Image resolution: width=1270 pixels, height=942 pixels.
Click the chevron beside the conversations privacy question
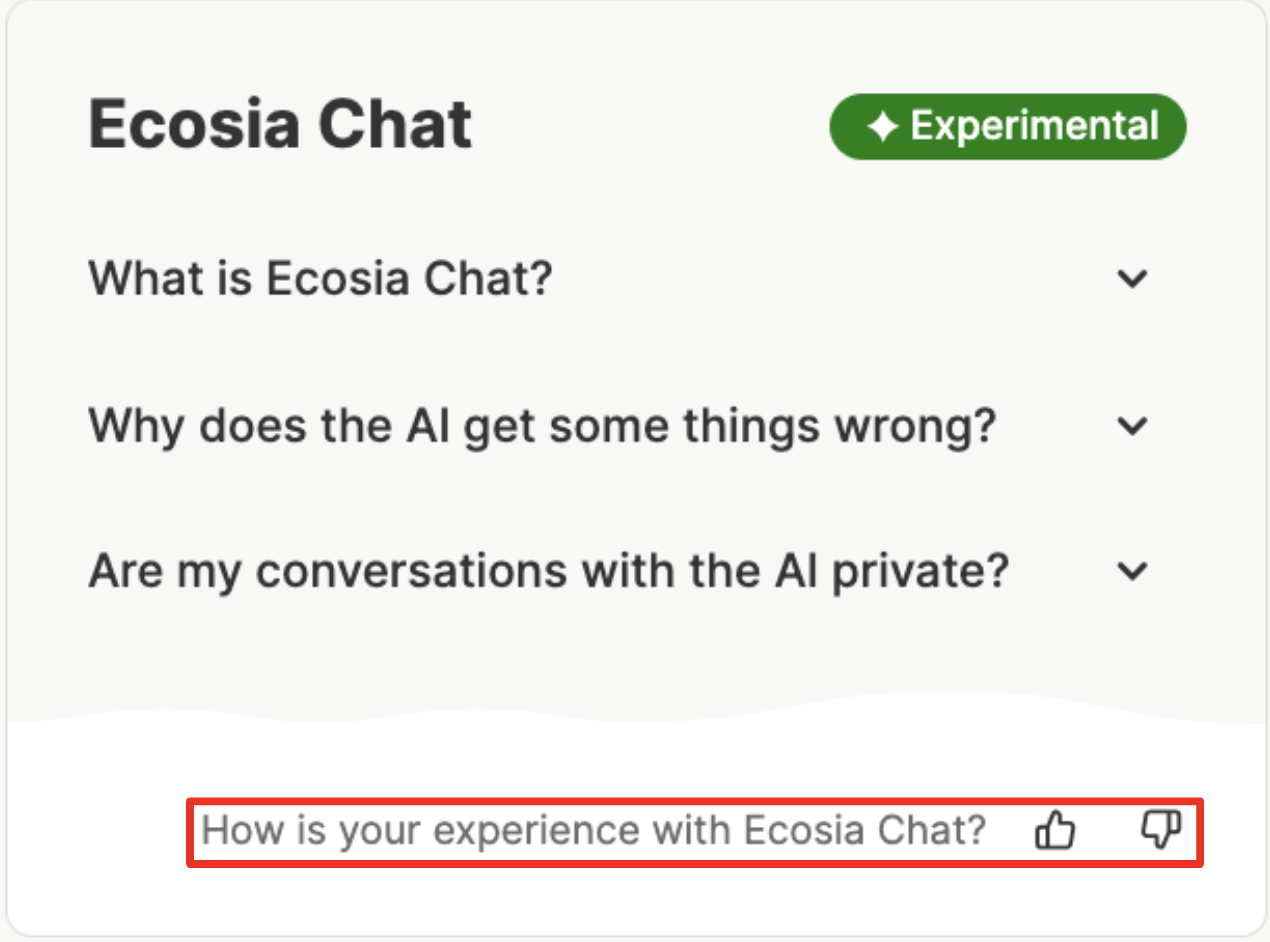point(1132,571)
